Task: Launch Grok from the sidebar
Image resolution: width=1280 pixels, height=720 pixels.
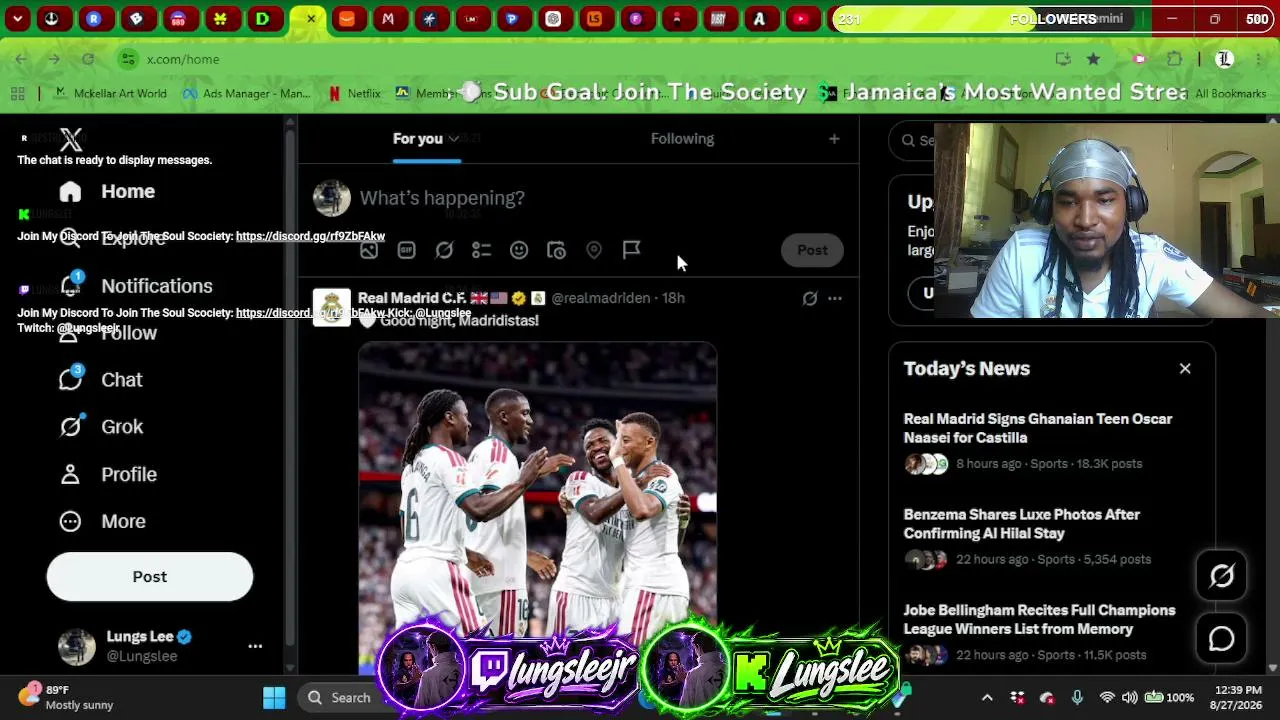Action: click(101, 427)
